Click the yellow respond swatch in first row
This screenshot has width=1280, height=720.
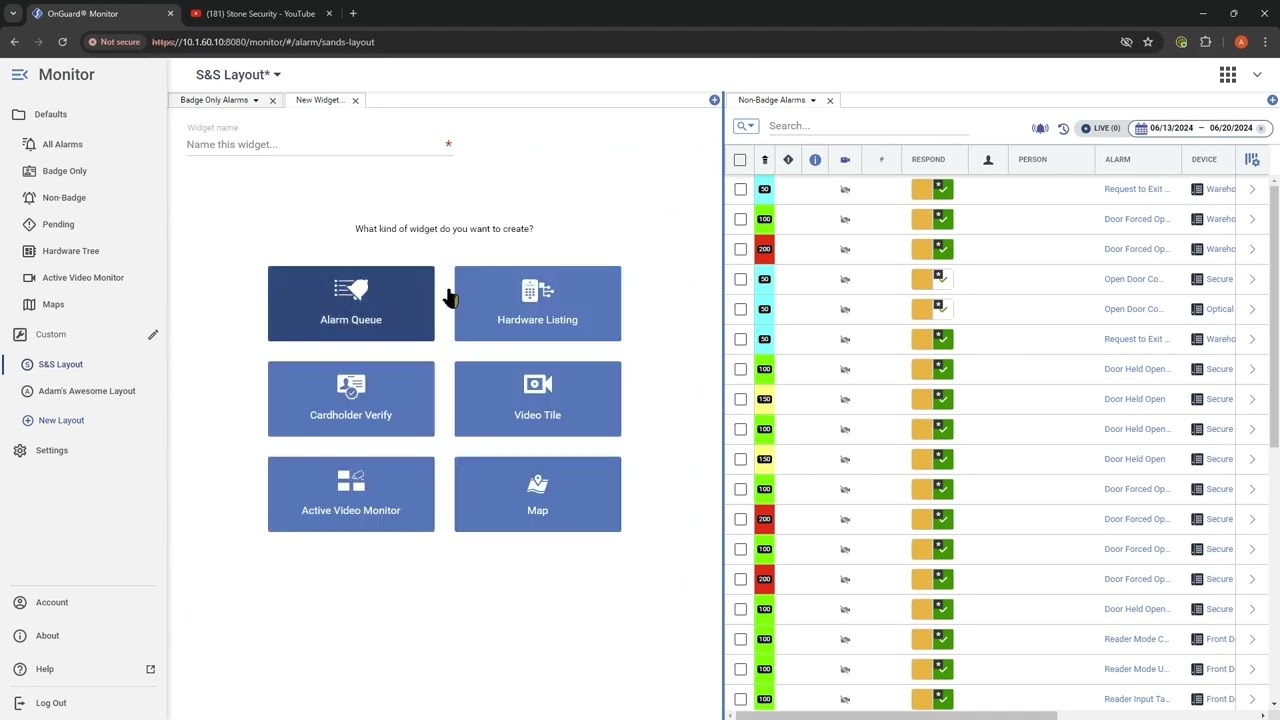(x=922, y=189)
